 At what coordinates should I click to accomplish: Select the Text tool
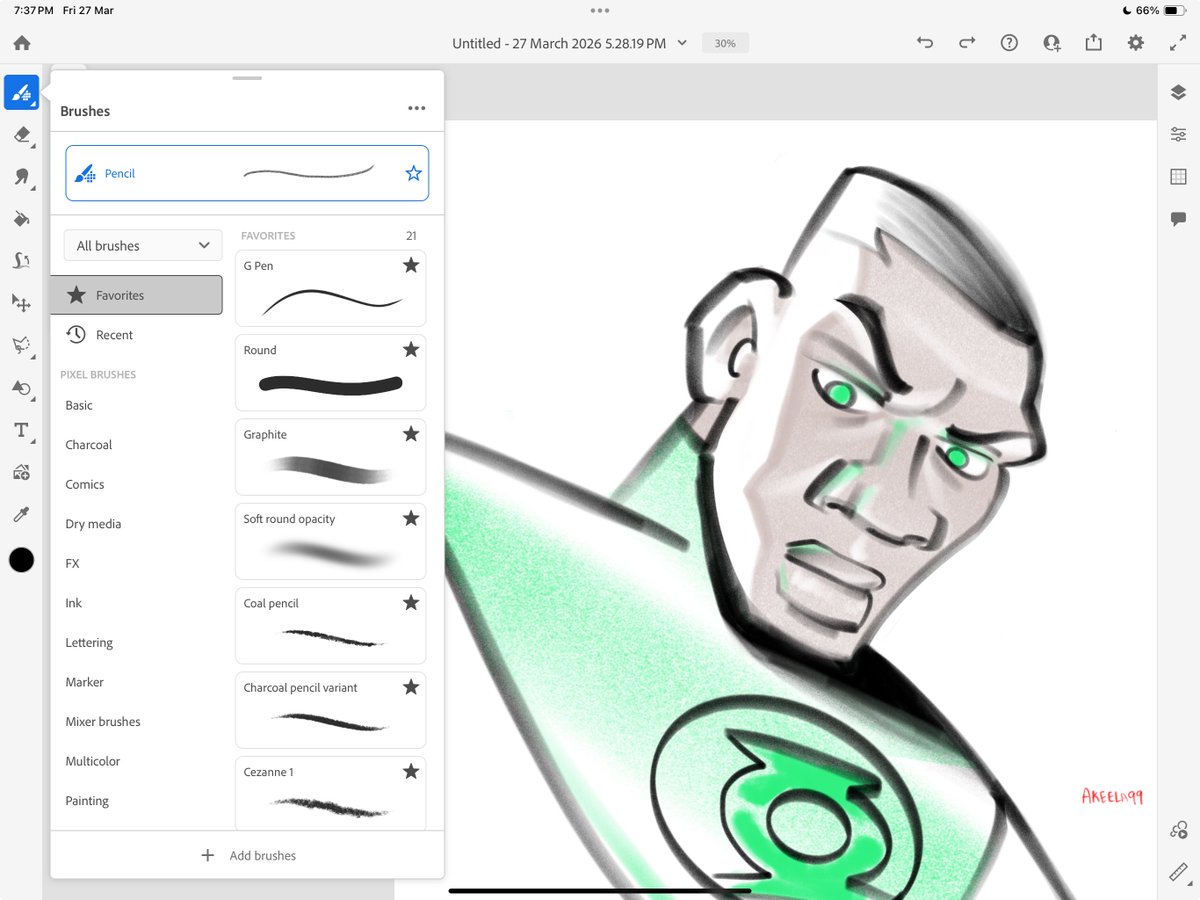click(22, 430)
